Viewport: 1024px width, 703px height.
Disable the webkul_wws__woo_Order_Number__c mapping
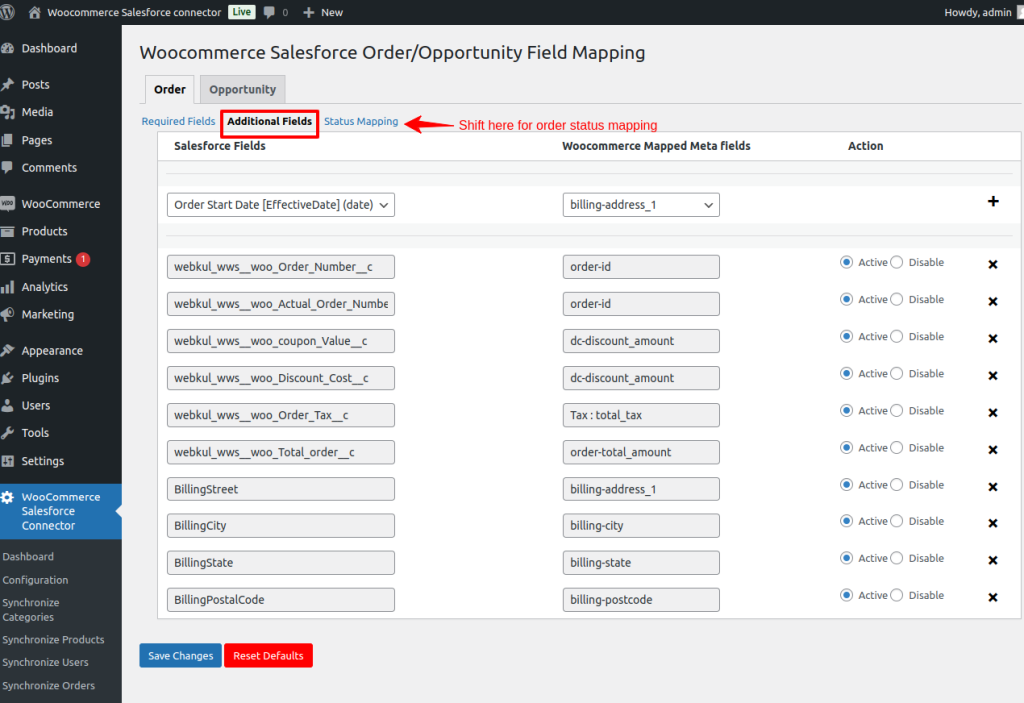(897, 263)
